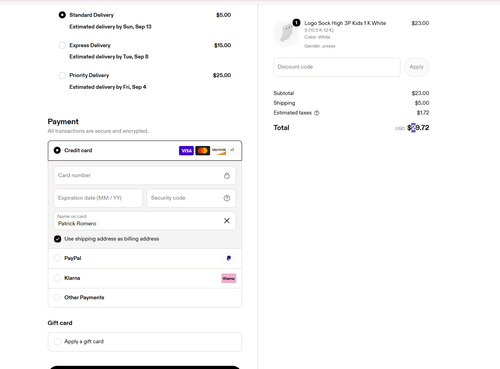This screenshot has width=500, height=369.
Task: Click the Discover card logo
Action: click(x=219, y=151)
